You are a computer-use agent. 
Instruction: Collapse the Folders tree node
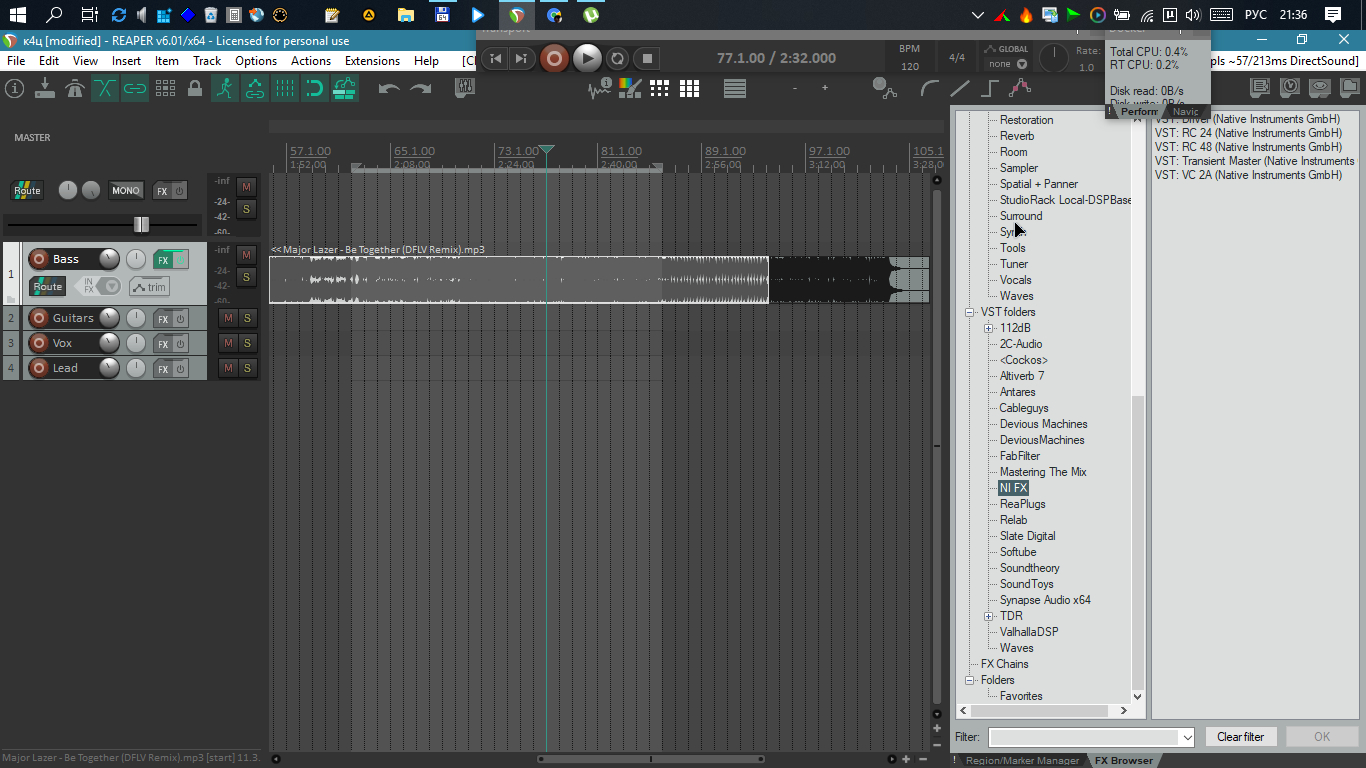point(969,680)
